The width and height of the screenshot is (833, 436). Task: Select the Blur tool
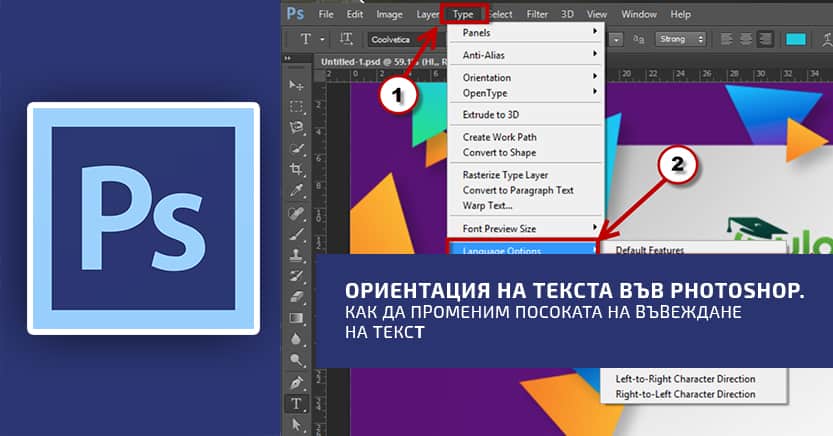pos(296,339)
